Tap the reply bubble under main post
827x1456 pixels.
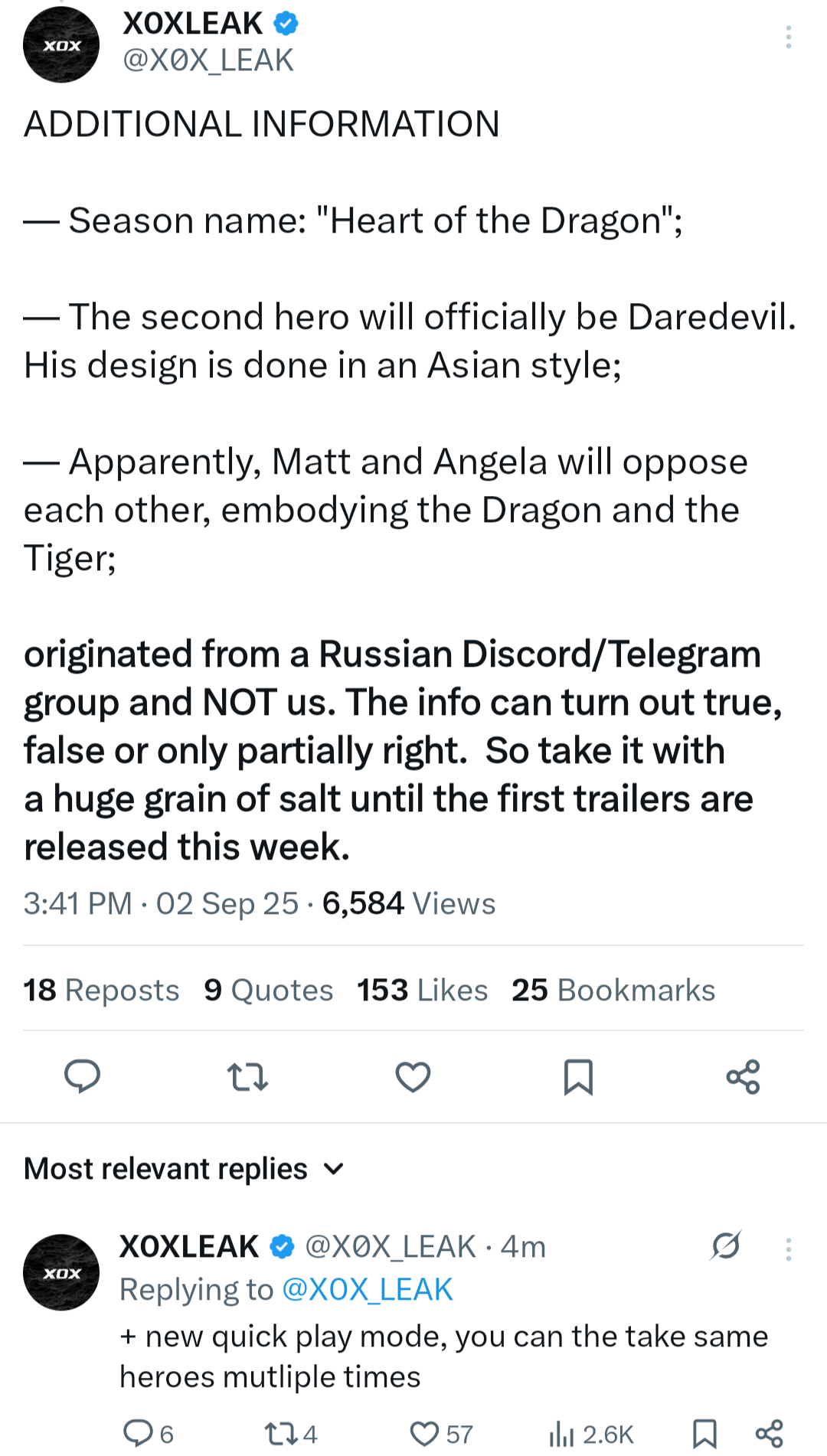point(82,1076)
